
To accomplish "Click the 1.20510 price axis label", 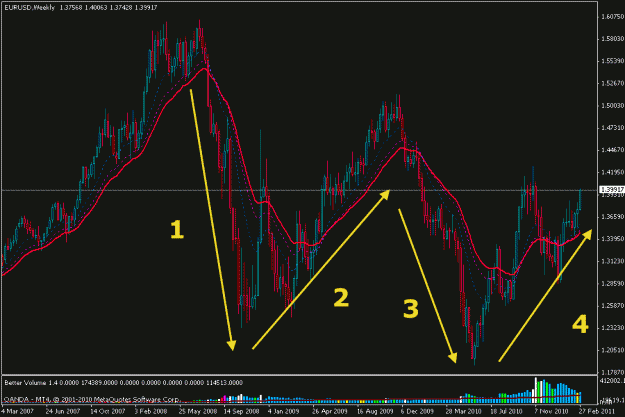I will [612, 350].
